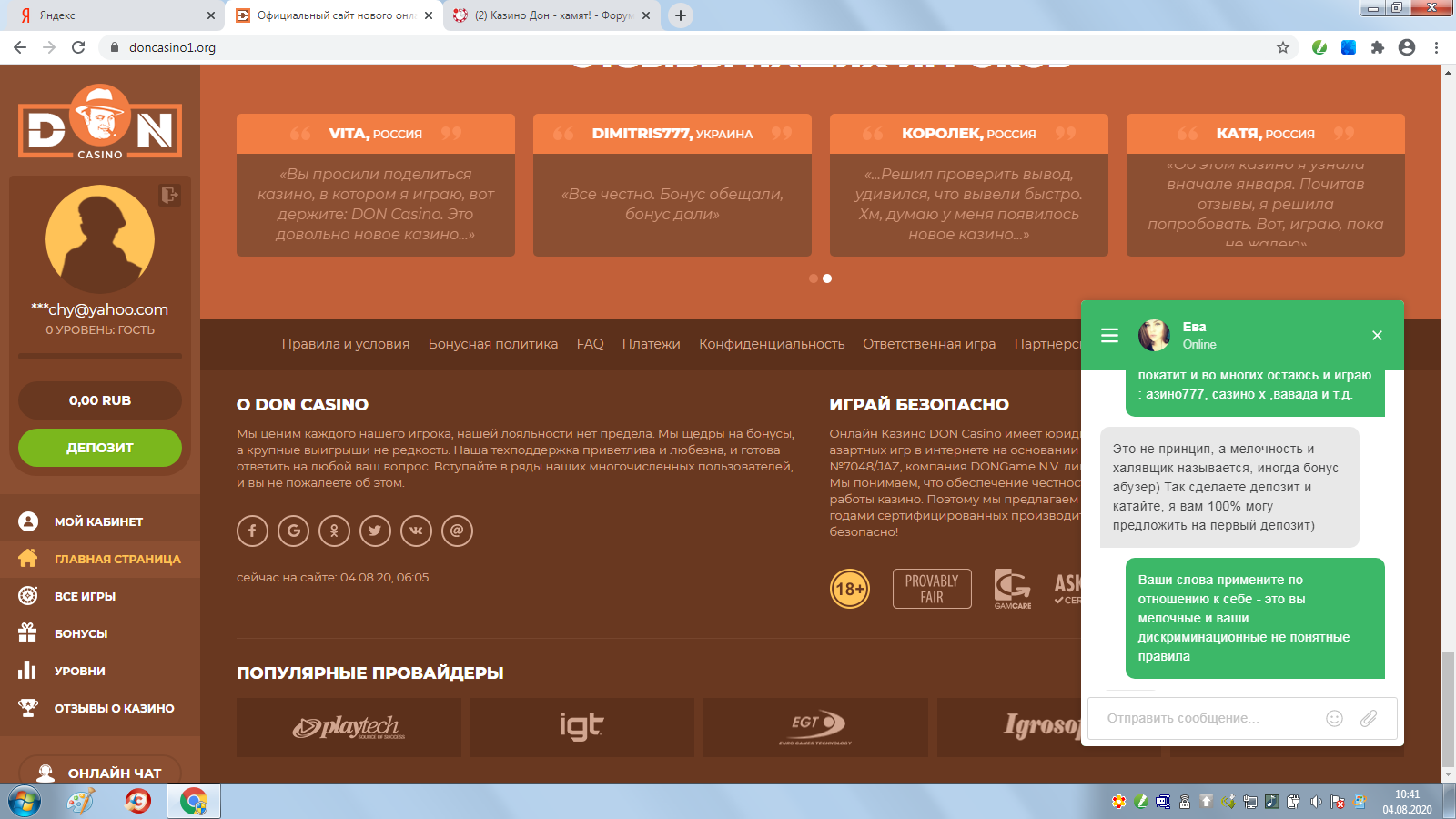
Task: Reload the page
Action: click(x=78, y=47)
